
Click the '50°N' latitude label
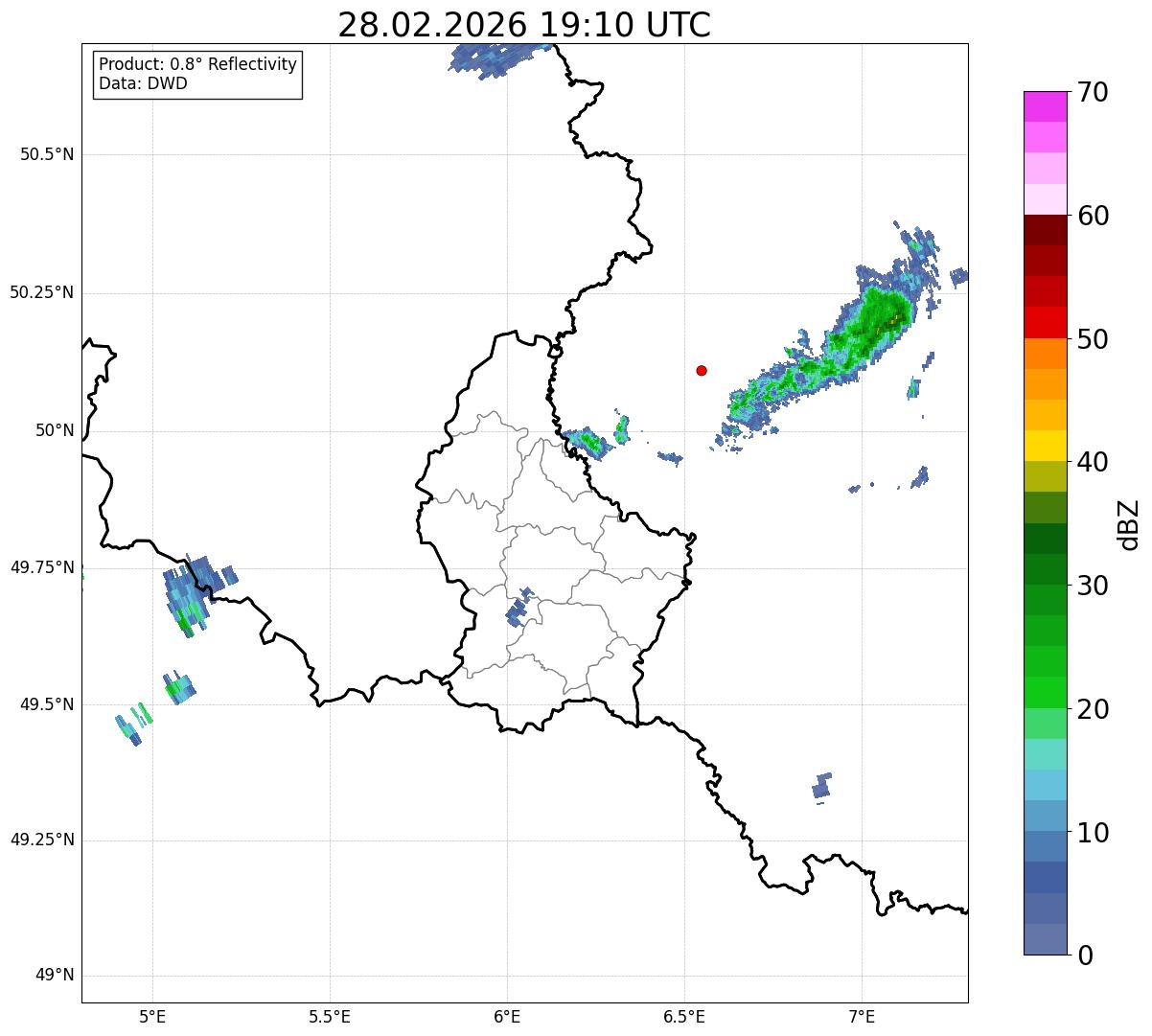click(x=55, y=430)
